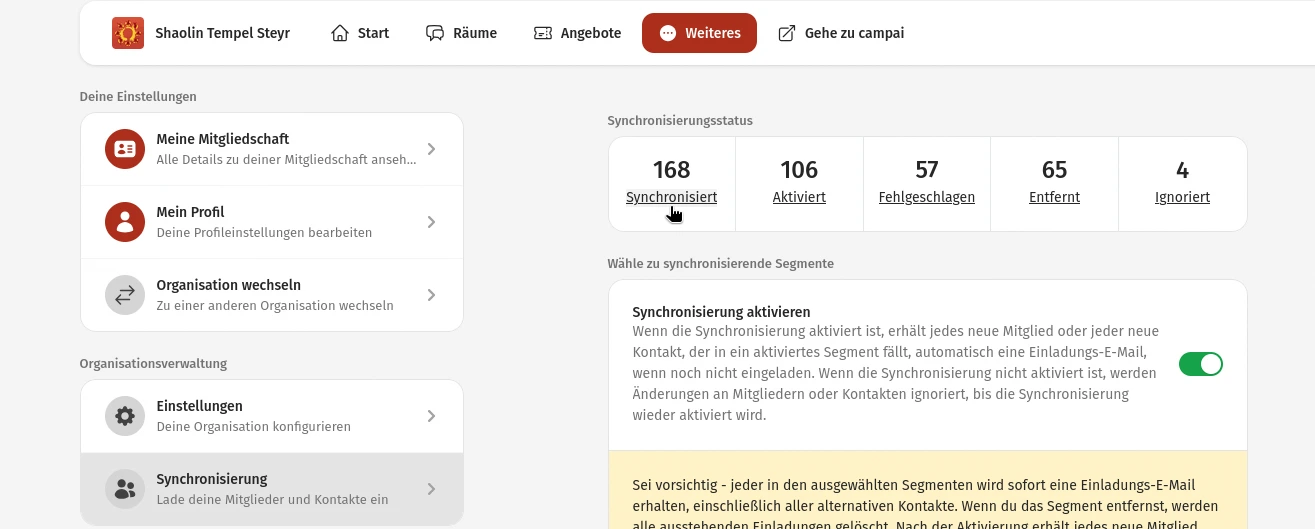Click the number 106 count
Viewport: 1315px width, 529px height.
click(799, 169)
